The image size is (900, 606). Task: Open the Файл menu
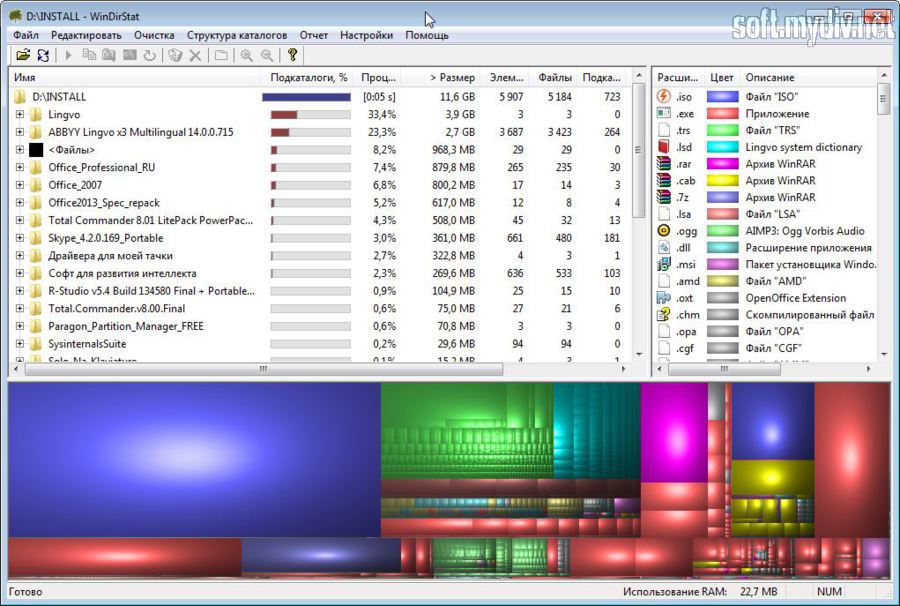(x=26, y=35)
